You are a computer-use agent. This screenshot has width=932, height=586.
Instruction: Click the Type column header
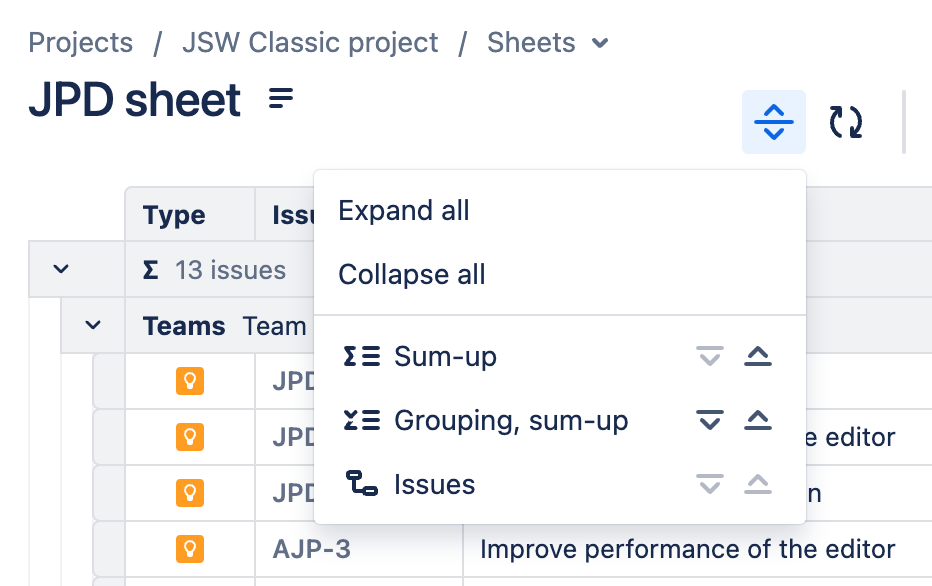coord(174,215)
